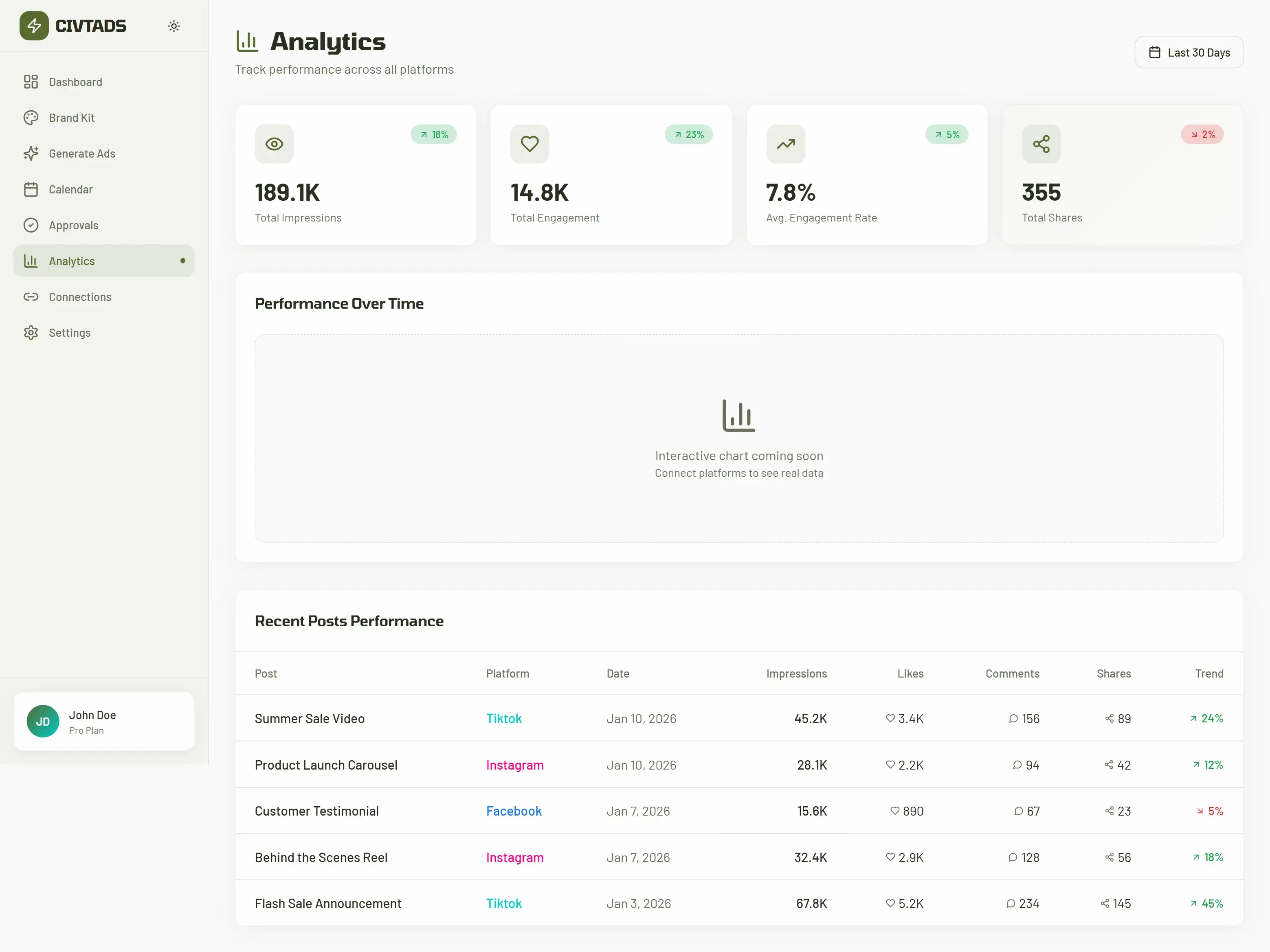Image resolution: width=1270 pixels, height=952 pixels.
Task: Click the CIVTADS lightning logo
Action: (34, 25)
